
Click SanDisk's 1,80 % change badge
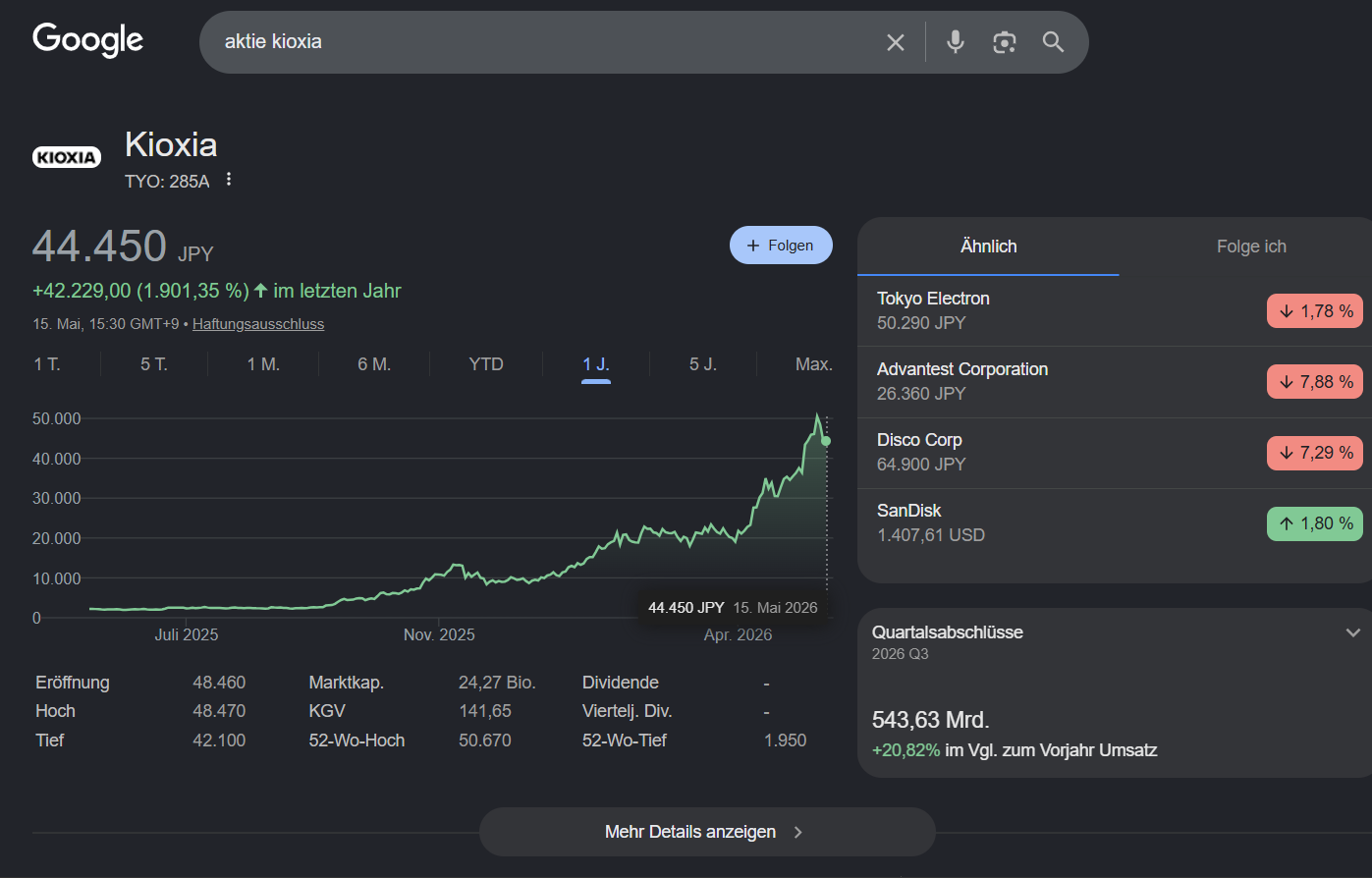[x=1315, y=523]
